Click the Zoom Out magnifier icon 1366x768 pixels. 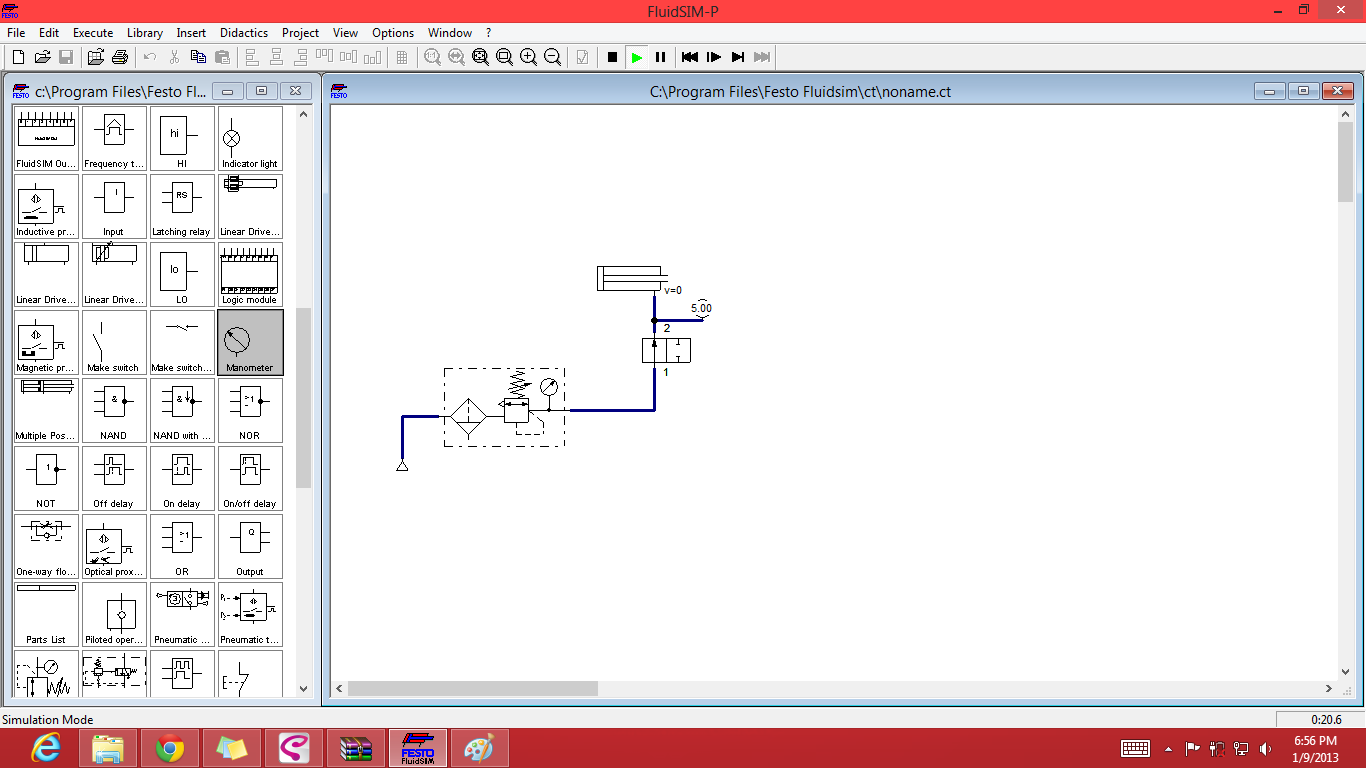[x=552, y=57]
